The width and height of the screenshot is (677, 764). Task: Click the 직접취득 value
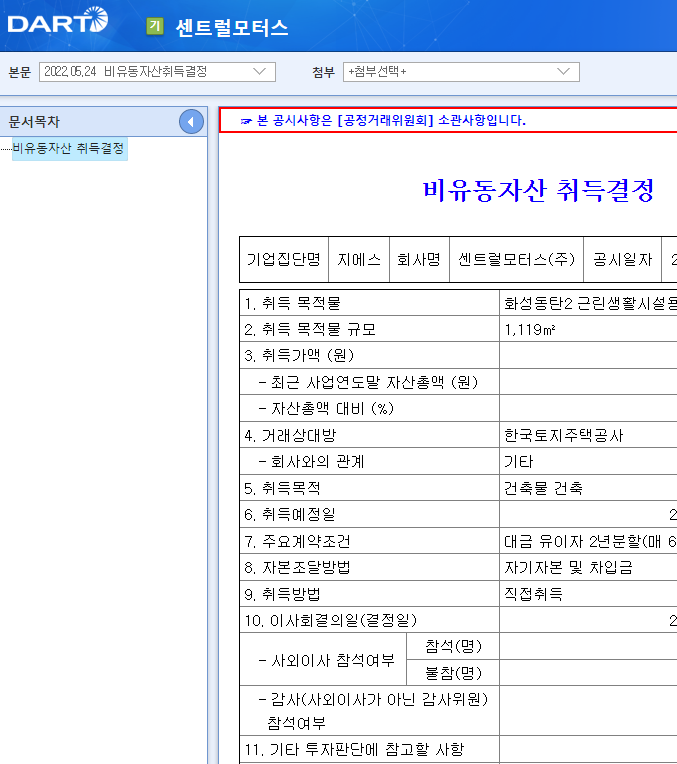(x=533, y=595)
